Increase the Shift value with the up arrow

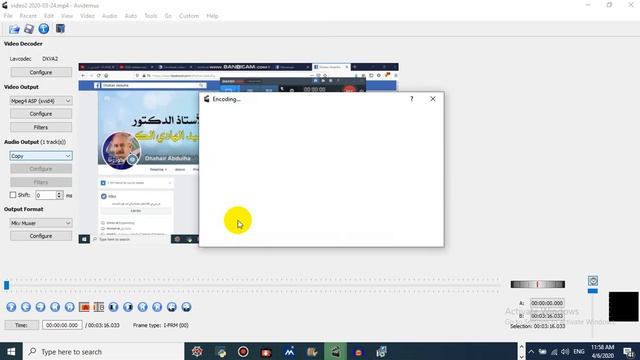pyautogui.click(x=60, y=193)
